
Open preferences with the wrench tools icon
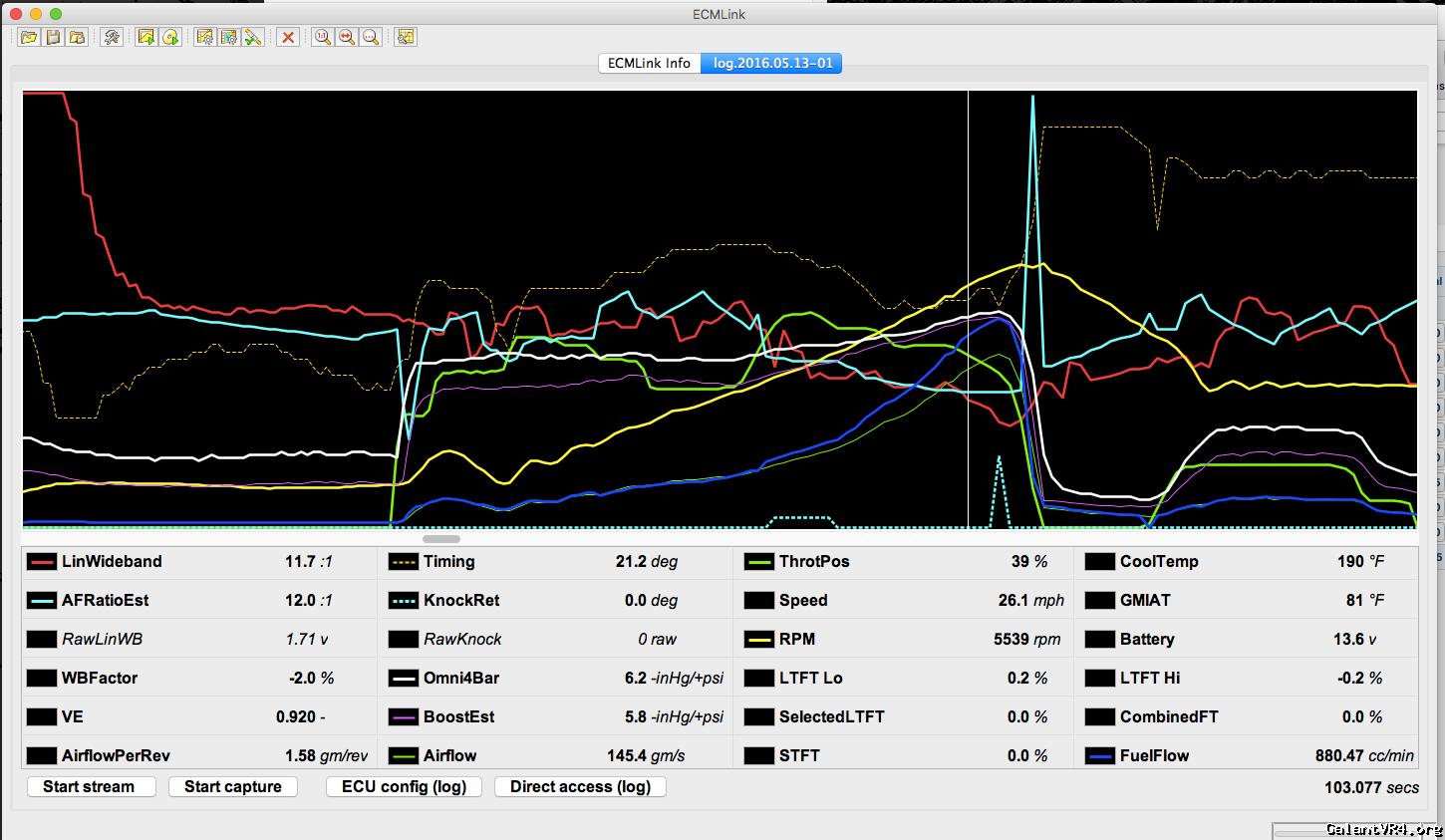tap(113, 37)
